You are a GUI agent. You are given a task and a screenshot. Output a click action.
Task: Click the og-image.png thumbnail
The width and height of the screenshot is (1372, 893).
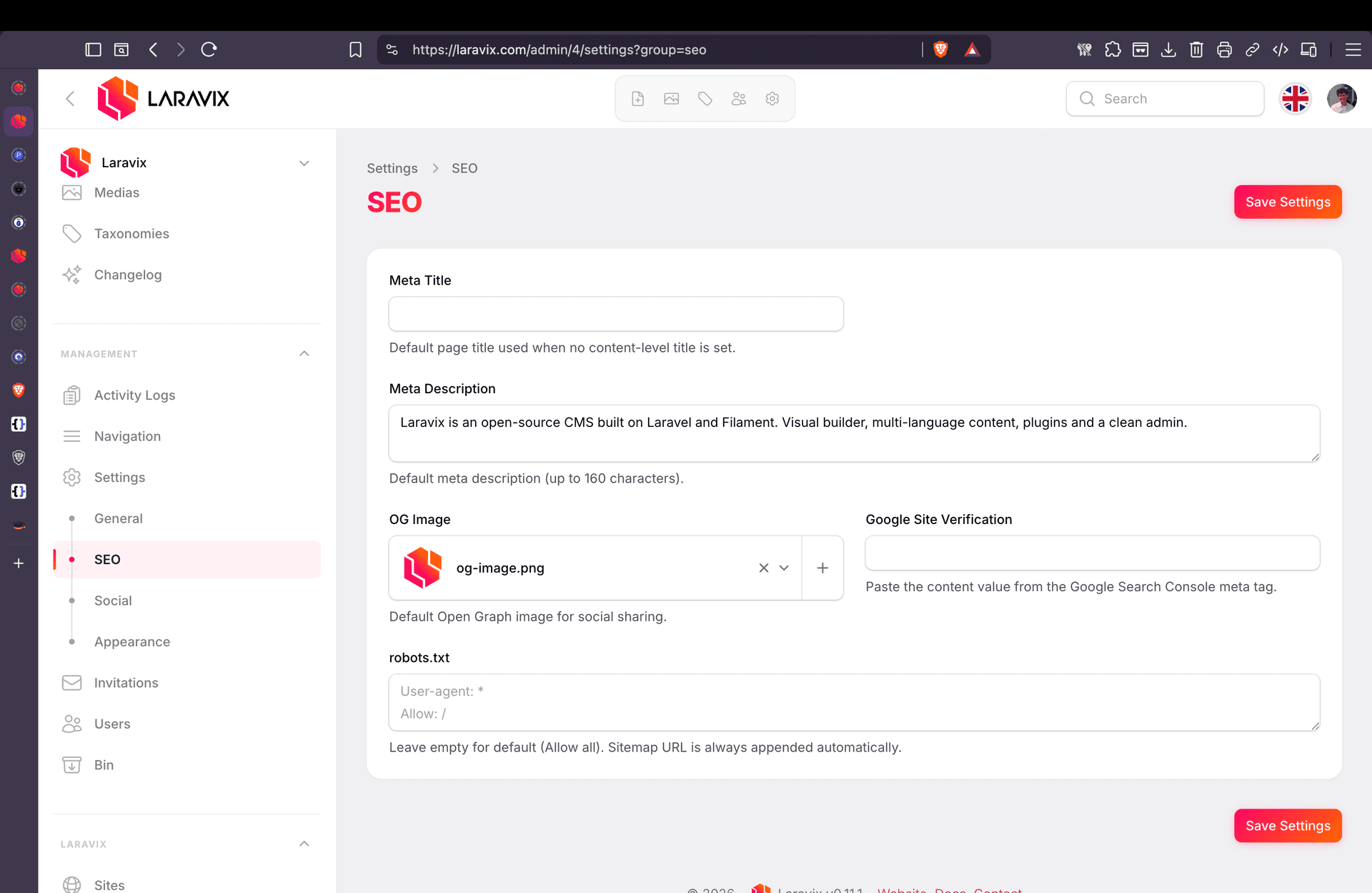pos(422,568)
